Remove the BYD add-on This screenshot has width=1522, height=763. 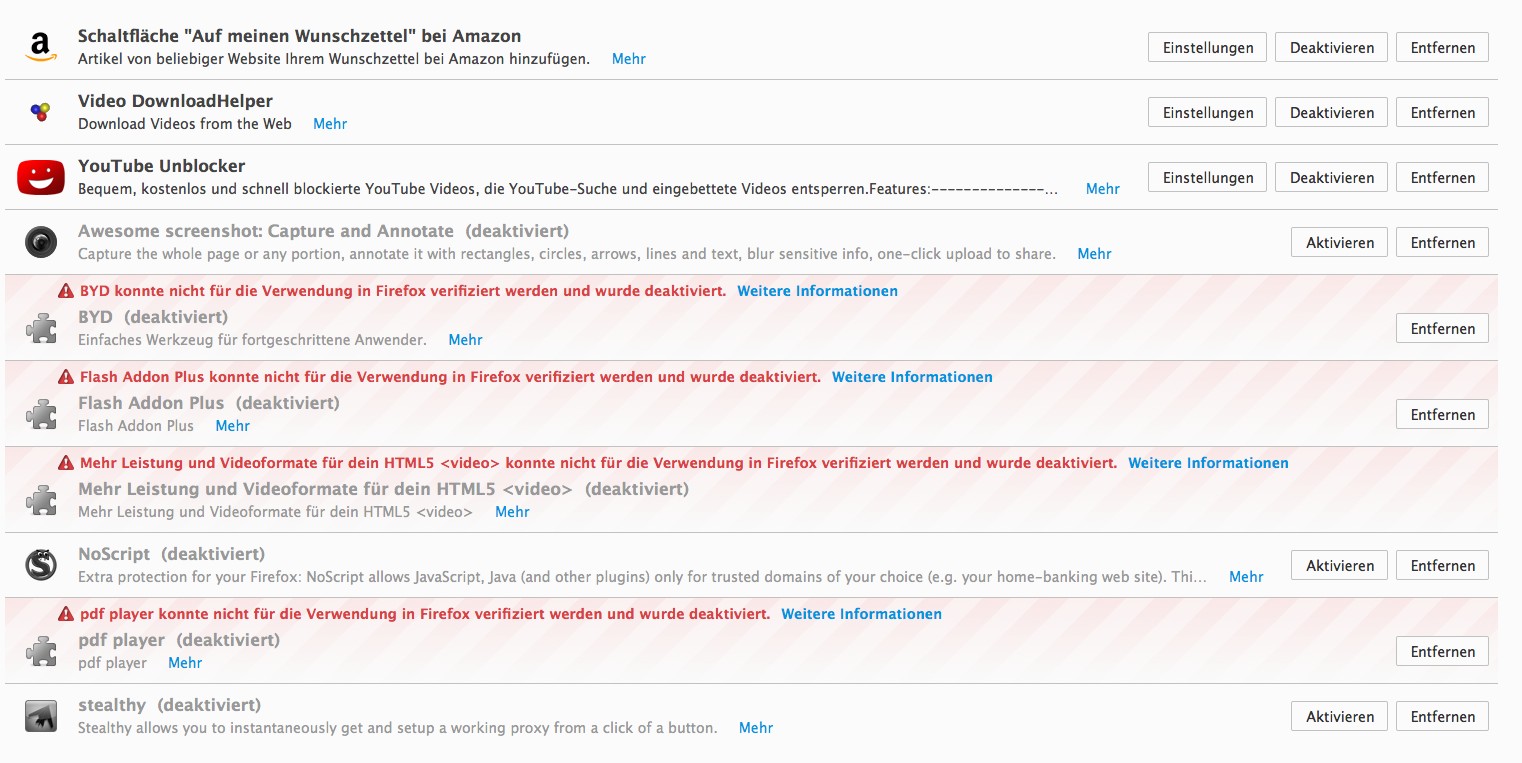coord(1443,328)
